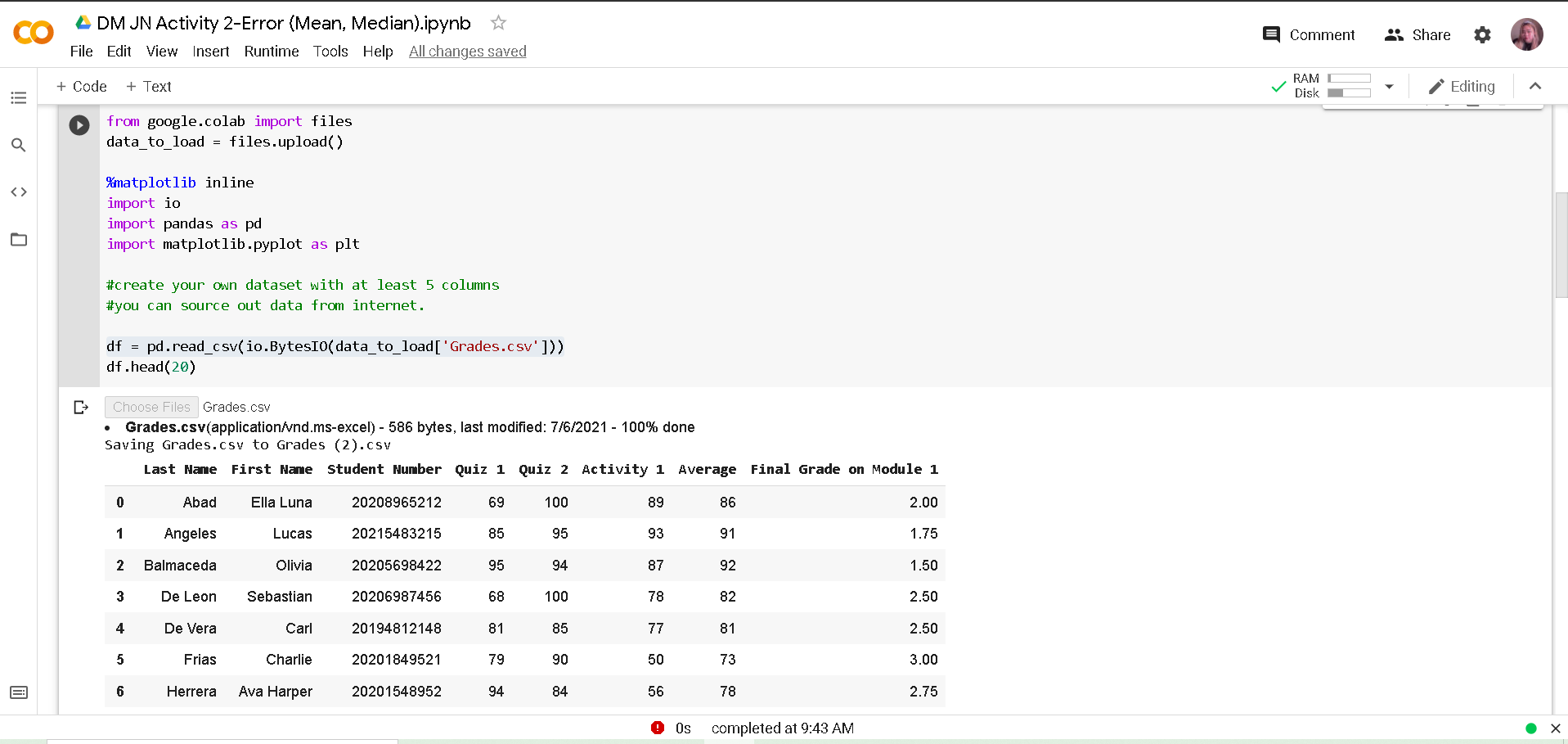Click the Choose Files button
Image resolution: width=1568 pixels, height=744 pixels.
[x=151, y=407]
